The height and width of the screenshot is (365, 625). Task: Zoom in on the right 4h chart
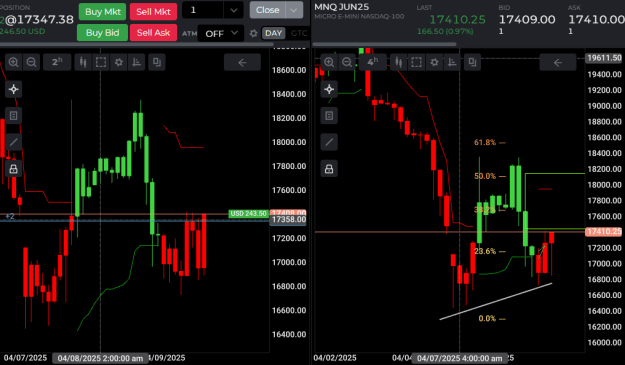[329, 62]
